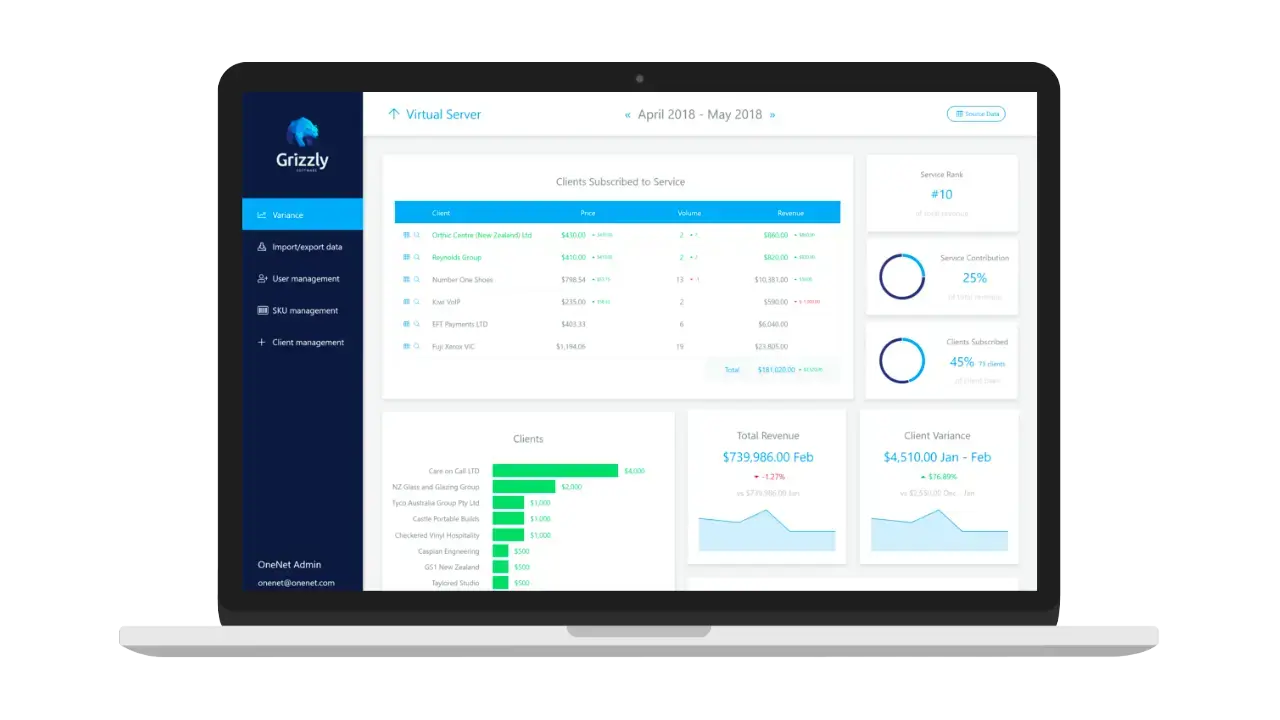Click magnifier icon for Number One Shoes

(417, 280)
